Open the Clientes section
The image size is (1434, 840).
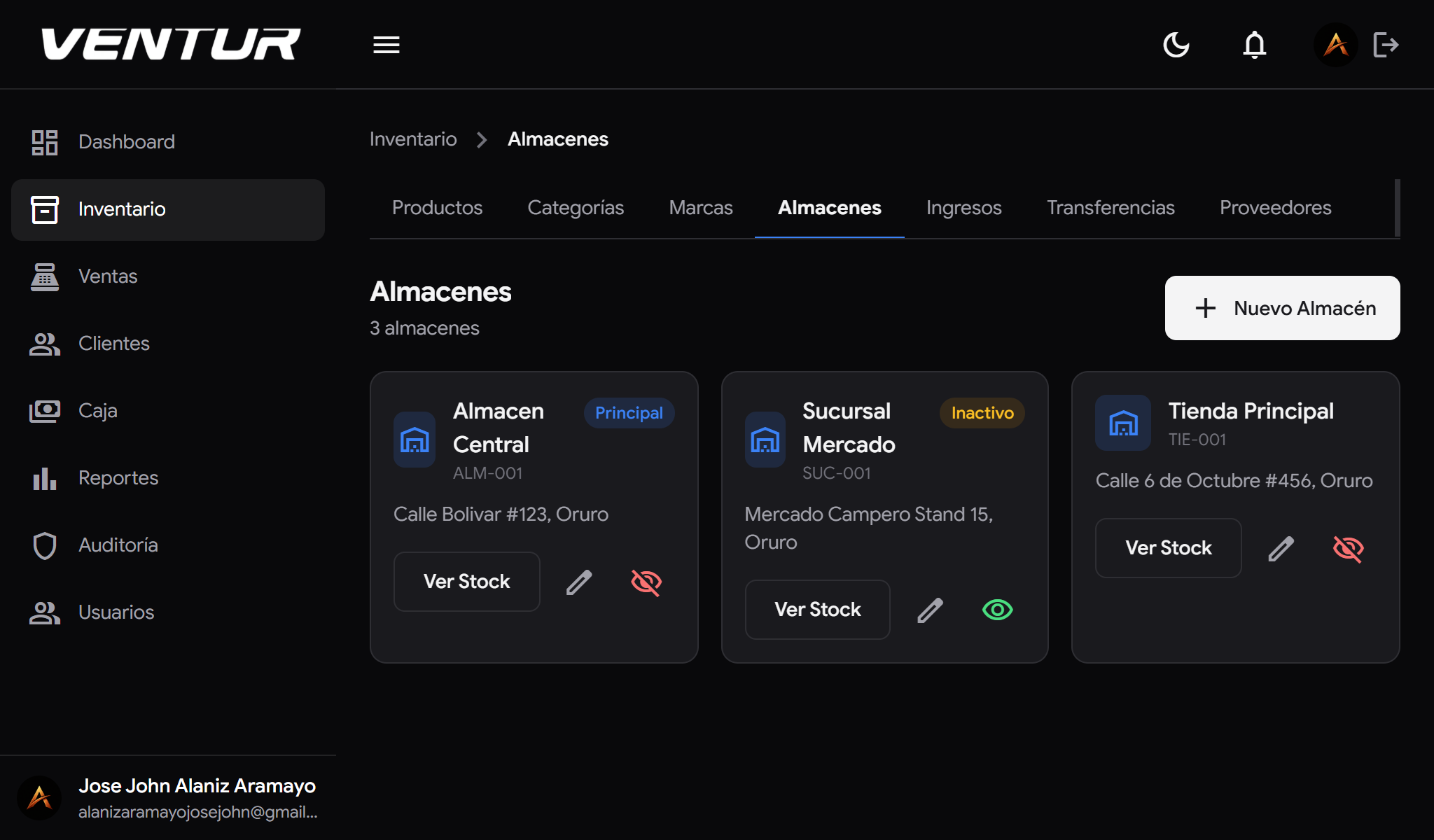(113, 344)
